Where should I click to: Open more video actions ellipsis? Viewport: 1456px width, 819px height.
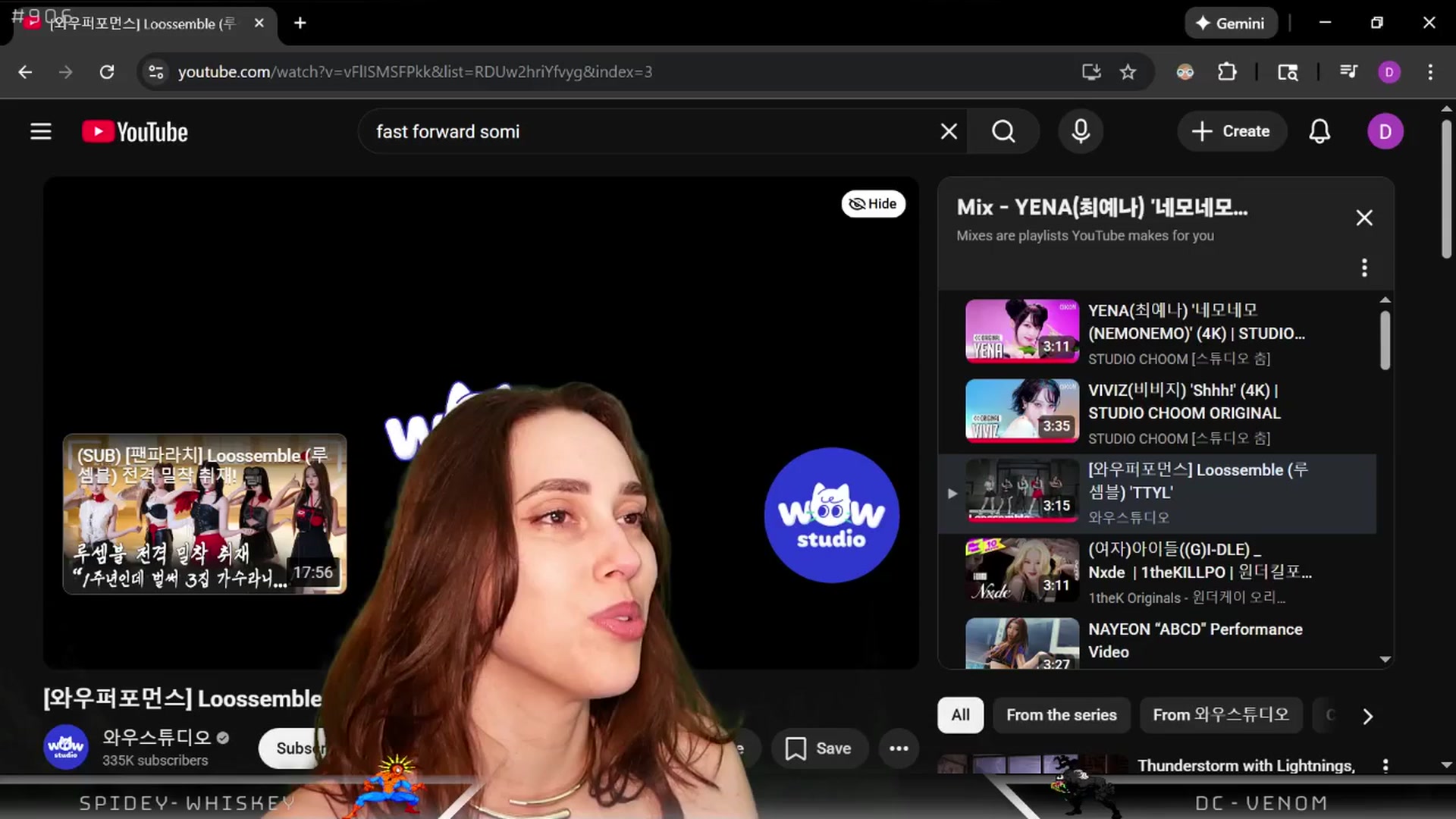[899, 748]
